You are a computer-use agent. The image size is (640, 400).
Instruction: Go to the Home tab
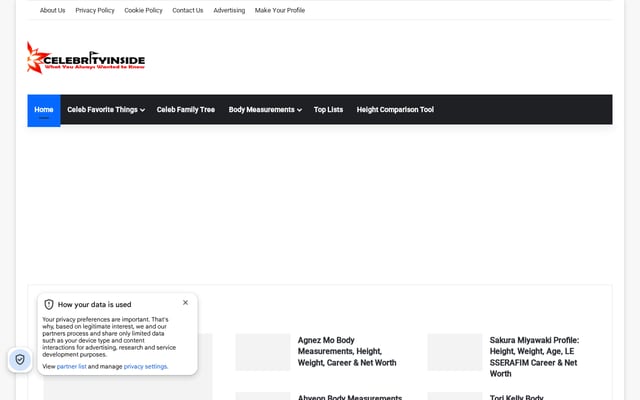[x=44, y=110]
